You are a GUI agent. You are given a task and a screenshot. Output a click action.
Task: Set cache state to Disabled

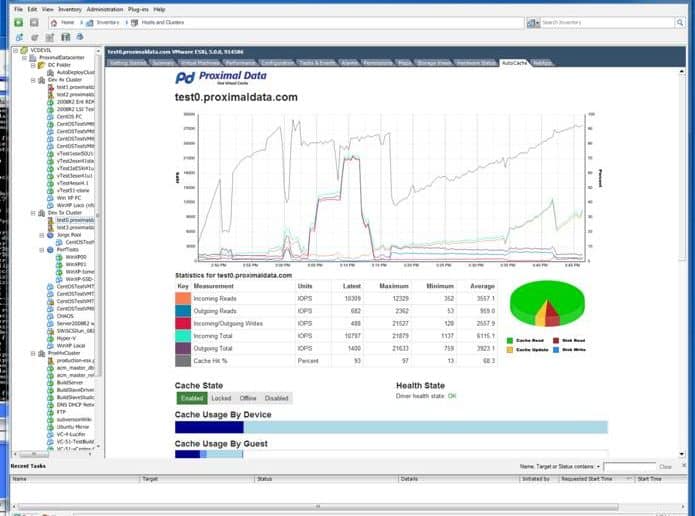point(277,398)
